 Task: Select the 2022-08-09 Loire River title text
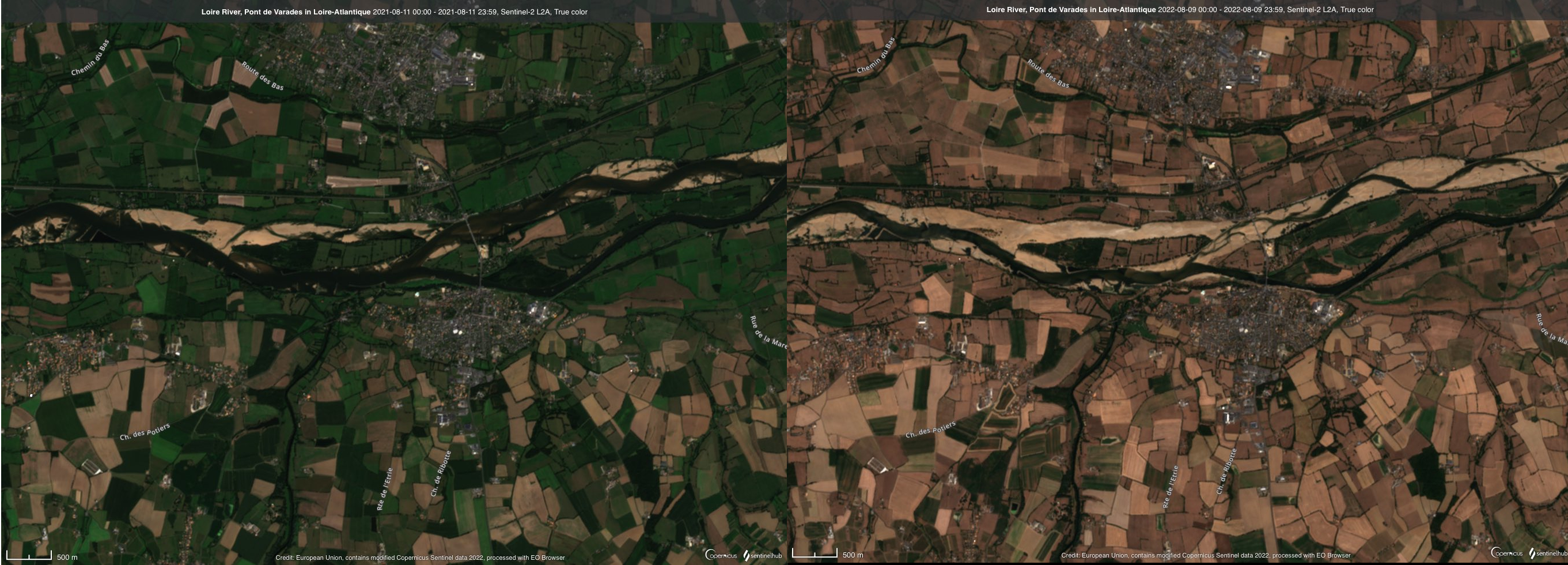point(1180,10)
